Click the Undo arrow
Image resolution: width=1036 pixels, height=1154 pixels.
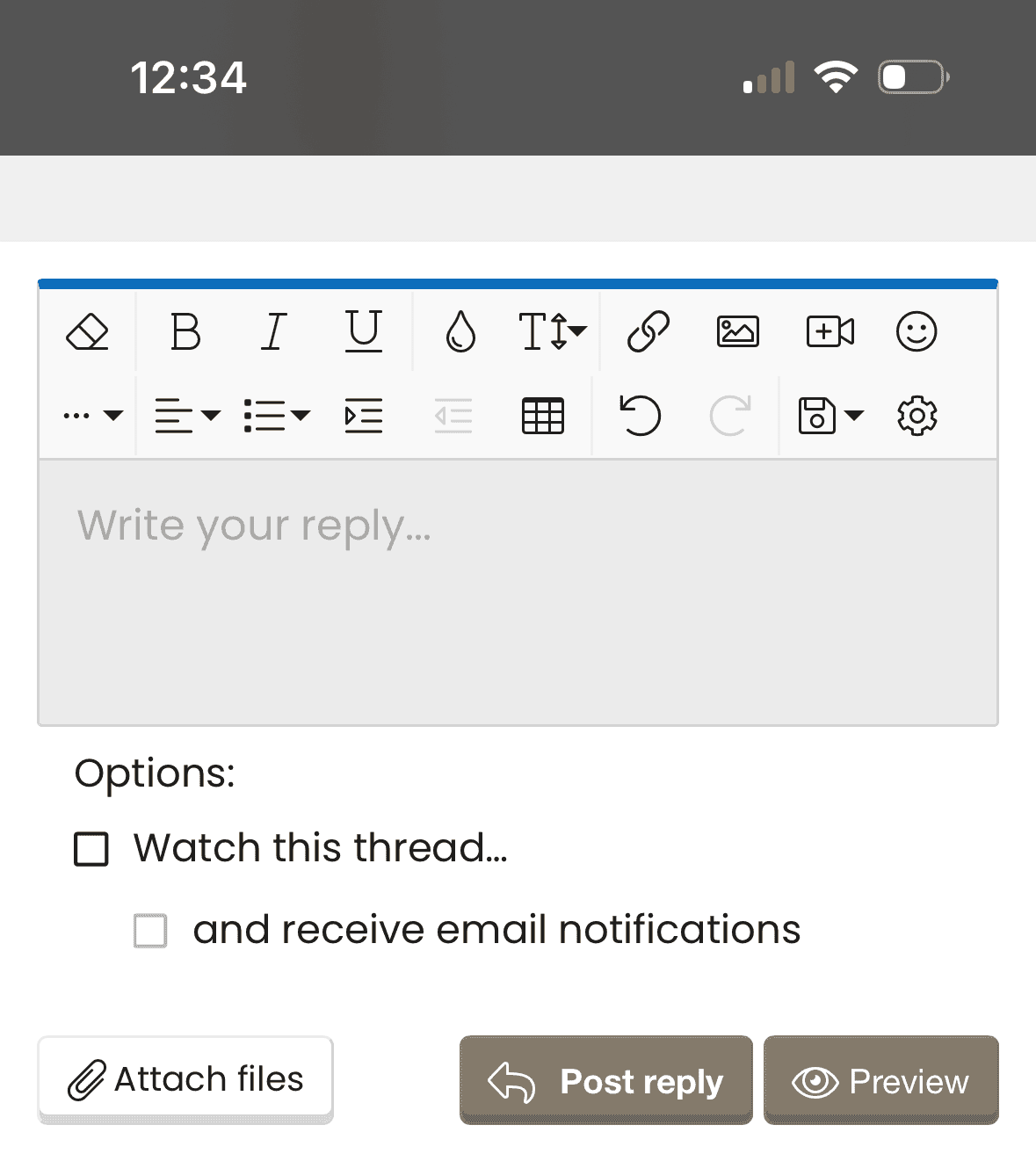click(x=640, y=416)
